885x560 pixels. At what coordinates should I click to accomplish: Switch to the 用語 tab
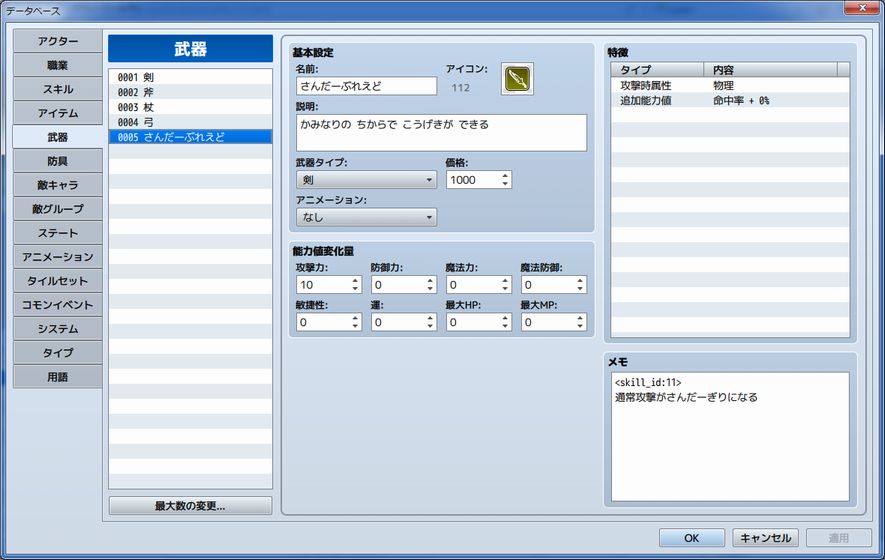58,377
